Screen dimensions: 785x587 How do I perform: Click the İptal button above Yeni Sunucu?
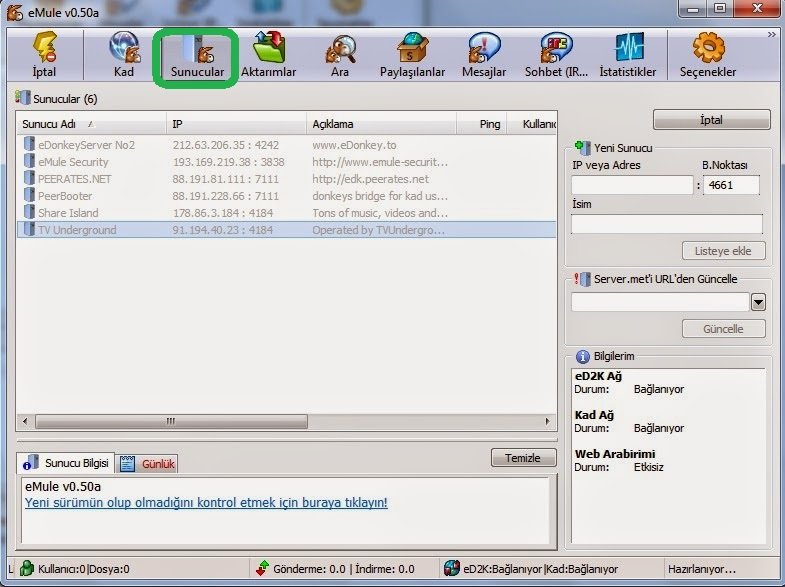711,120
